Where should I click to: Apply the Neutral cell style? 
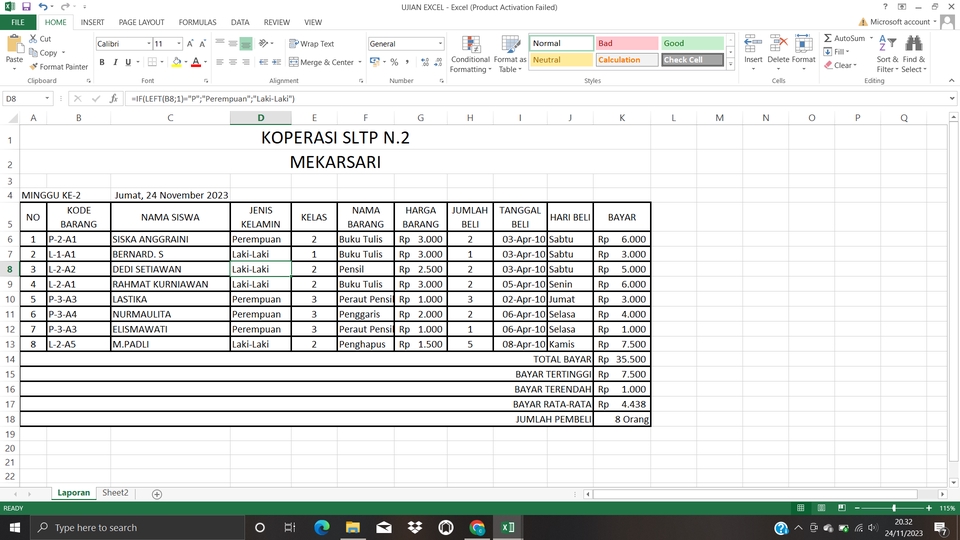pyautogui.click(x=561, y=59)
